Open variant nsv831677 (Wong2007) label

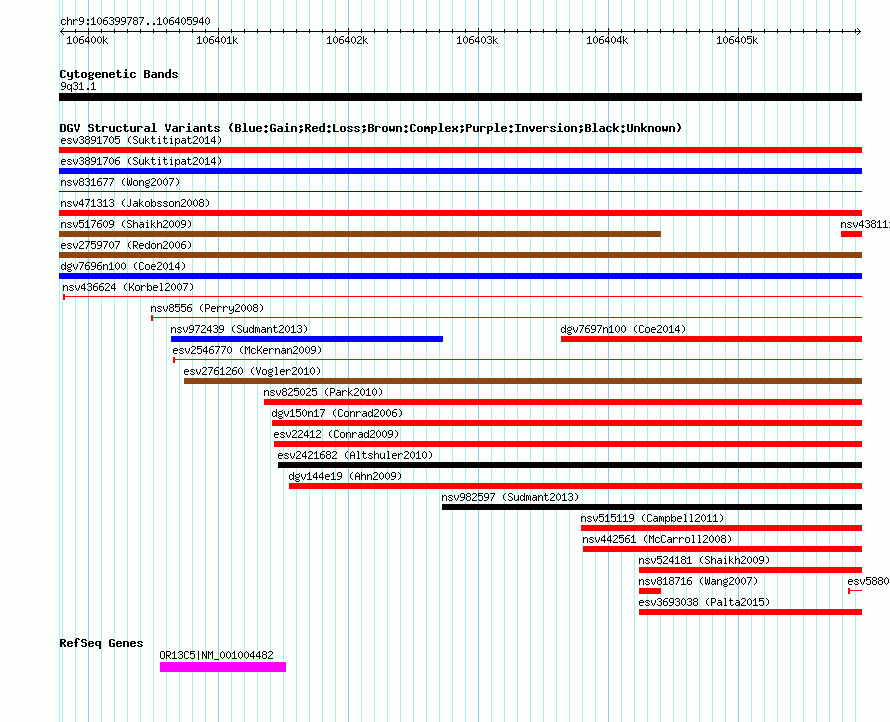(120, 182)
